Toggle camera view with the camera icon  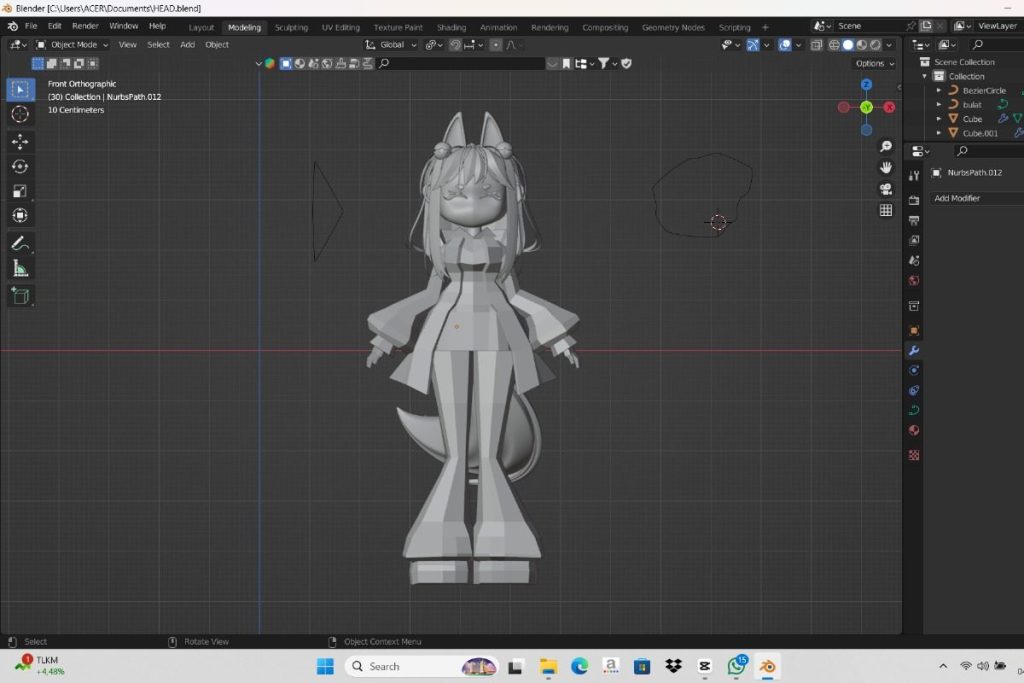[886, 189]
